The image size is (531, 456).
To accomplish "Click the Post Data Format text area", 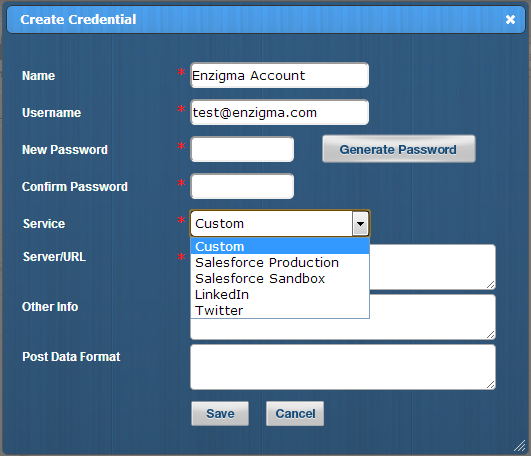I will [343, 367].
